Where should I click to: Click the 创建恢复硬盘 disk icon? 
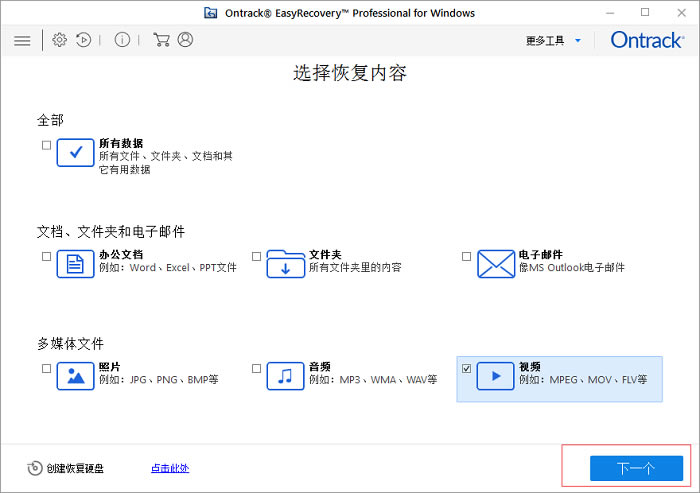click(35, 468)
